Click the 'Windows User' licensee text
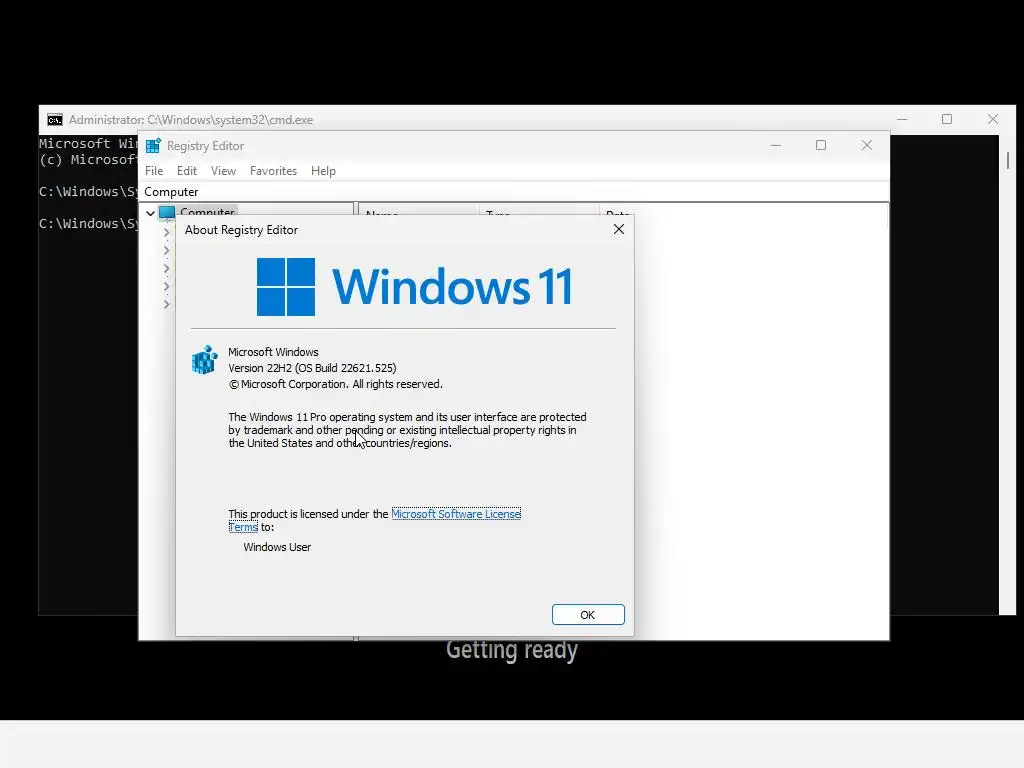This screenshot has width=1024, height=768. click(277, 547)
